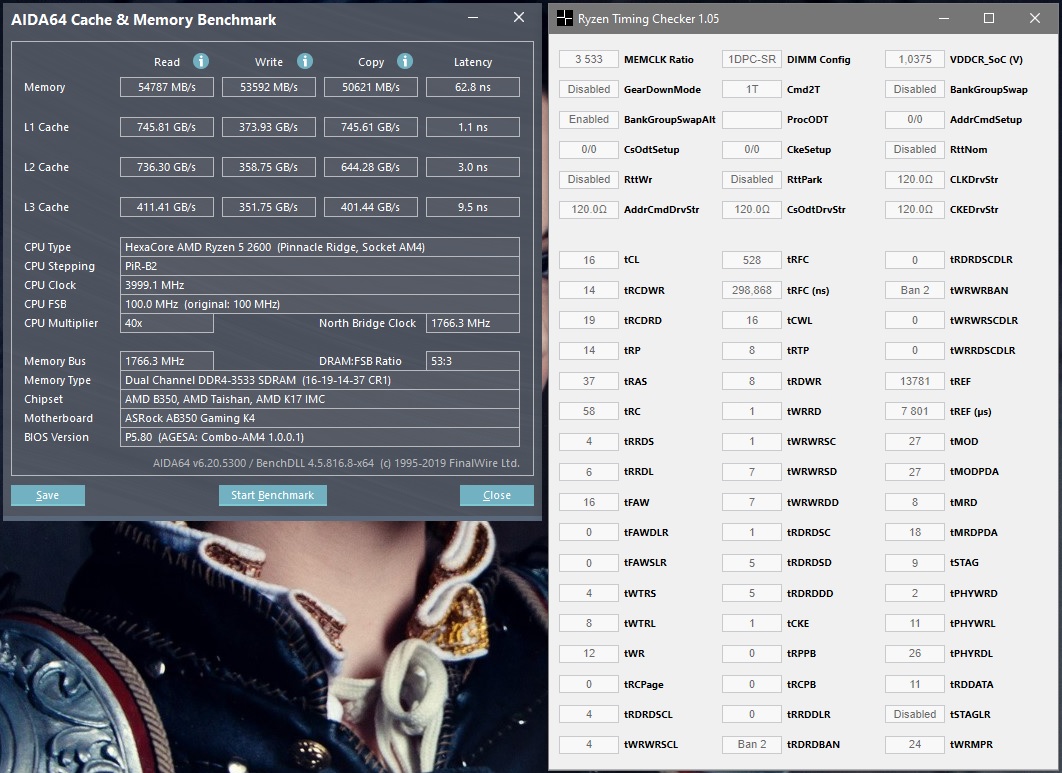Screen dimensions: 1062x773
Task: Click the tCL value 16
Action: 589,259
